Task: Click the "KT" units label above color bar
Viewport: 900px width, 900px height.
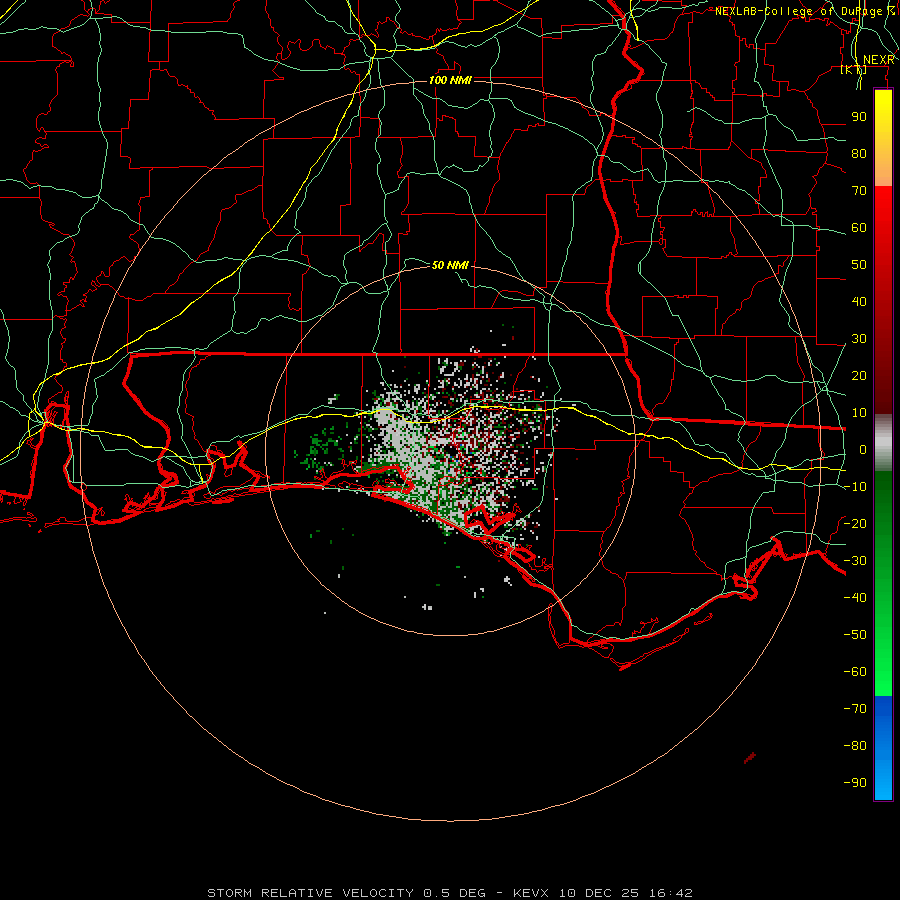Action: point(854,70)
